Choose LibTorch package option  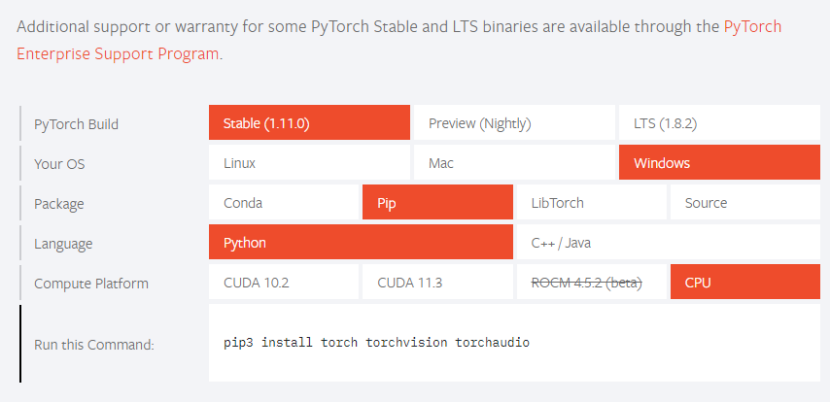(590, 203)
